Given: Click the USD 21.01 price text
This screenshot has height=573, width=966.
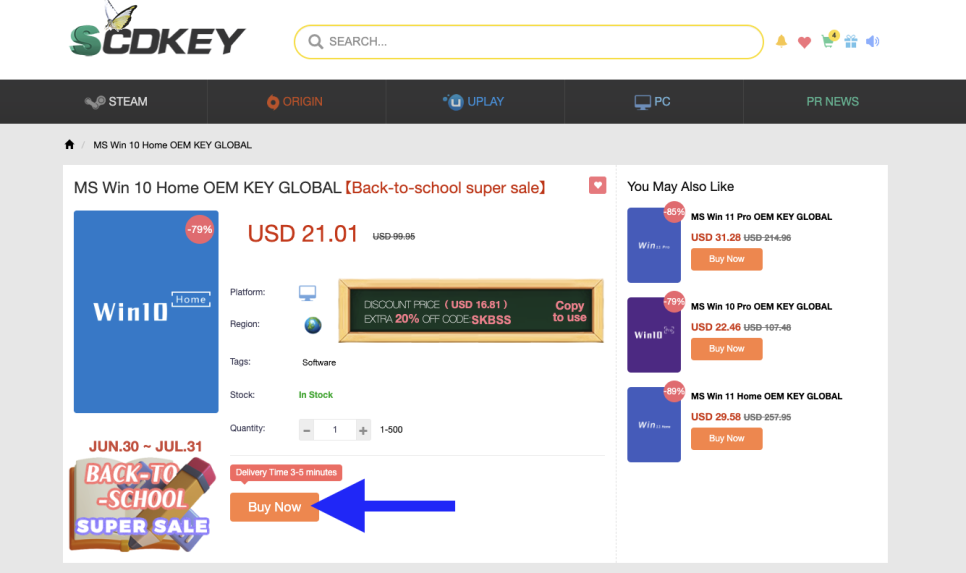Looking at the screenshot, I should [x=302, y=234].
